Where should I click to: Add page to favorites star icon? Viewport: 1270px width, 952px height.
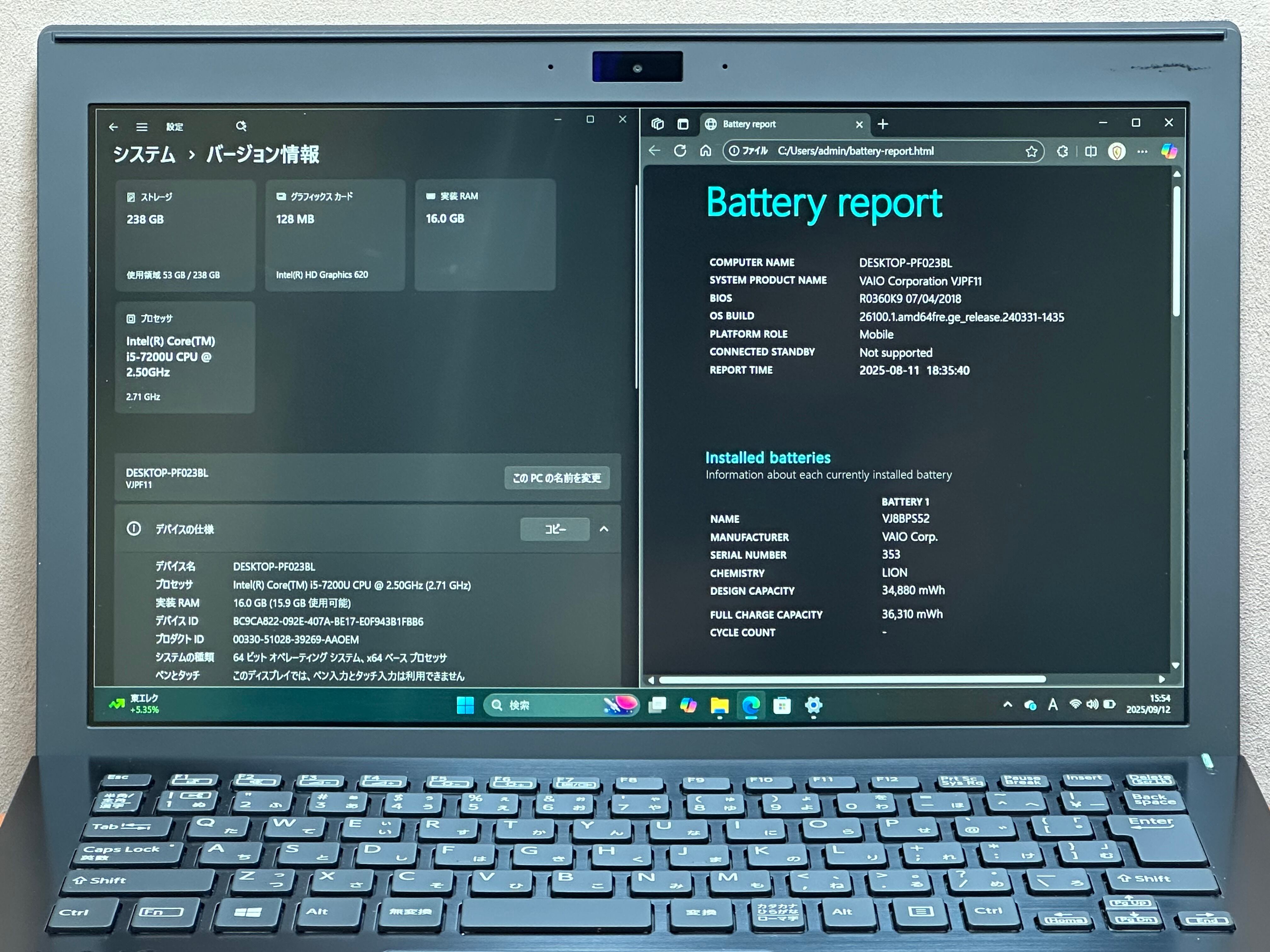tap(1031, 151)
